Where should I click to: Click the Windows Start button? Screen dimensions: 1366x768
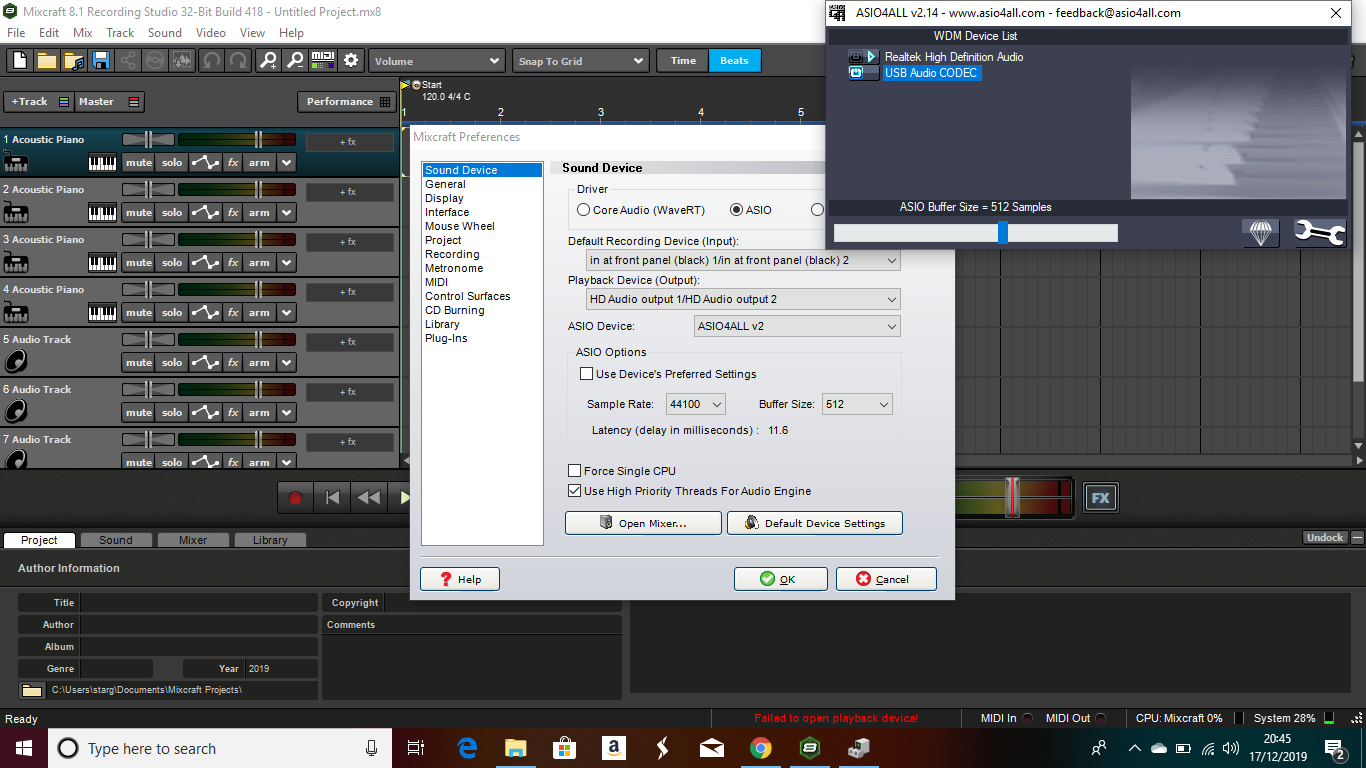point(23,748)
